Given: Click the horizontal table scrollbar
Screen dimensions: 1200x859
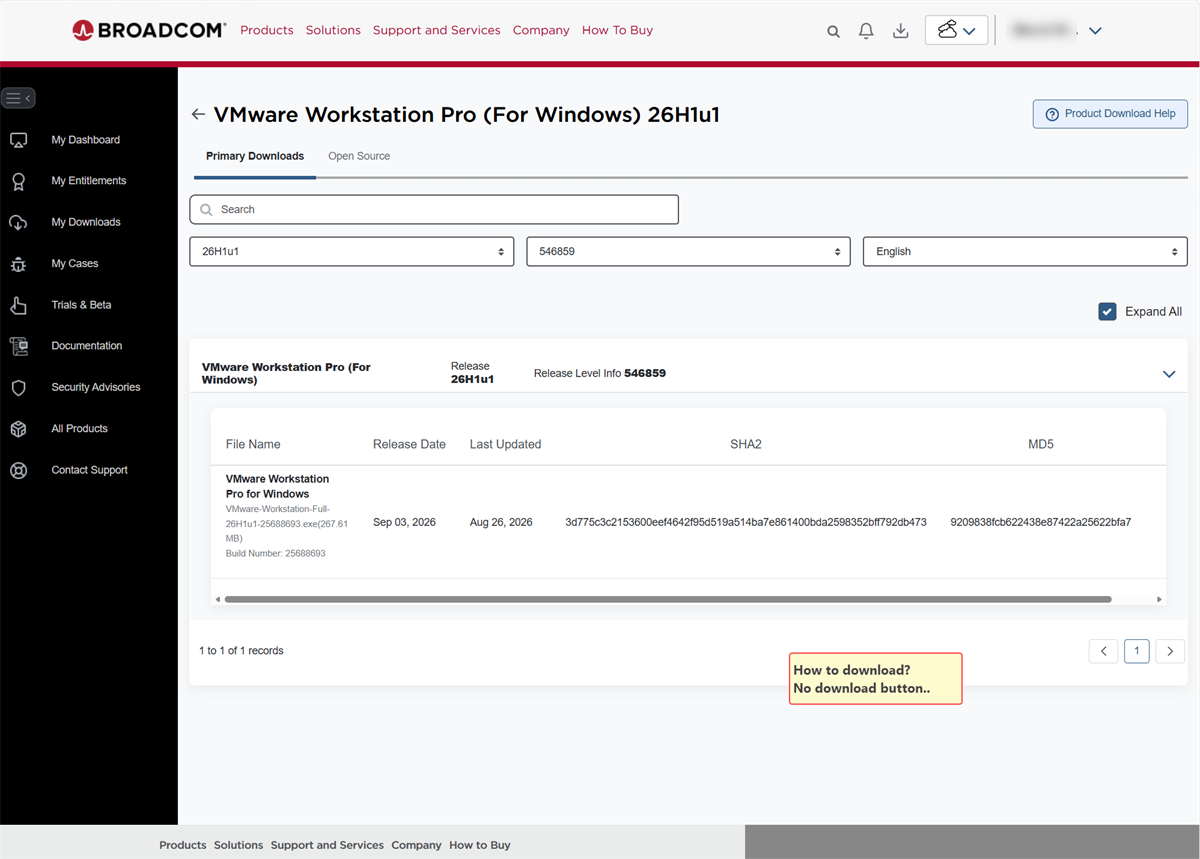Looking at the screenshot, I should click(668, 599).
